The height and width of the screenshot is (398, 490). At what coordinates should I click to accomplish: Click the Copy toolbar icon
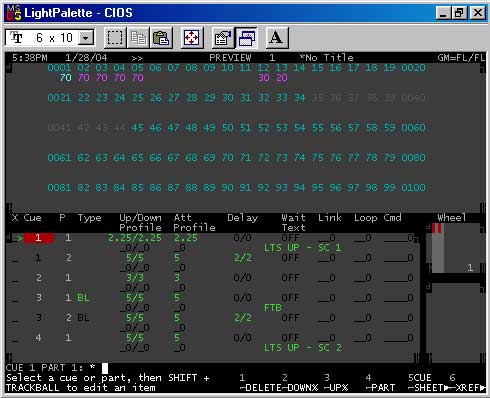[138, 38]
